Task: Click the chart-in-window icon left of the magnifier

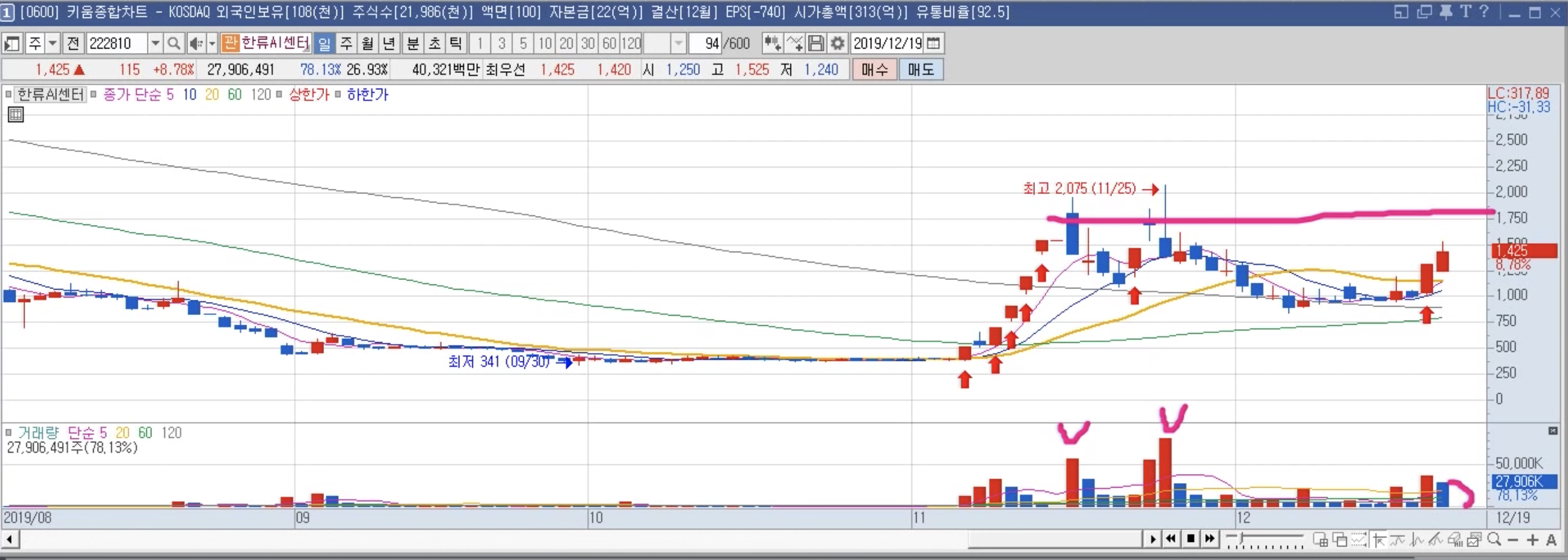Action: [x=1474, y=539]
